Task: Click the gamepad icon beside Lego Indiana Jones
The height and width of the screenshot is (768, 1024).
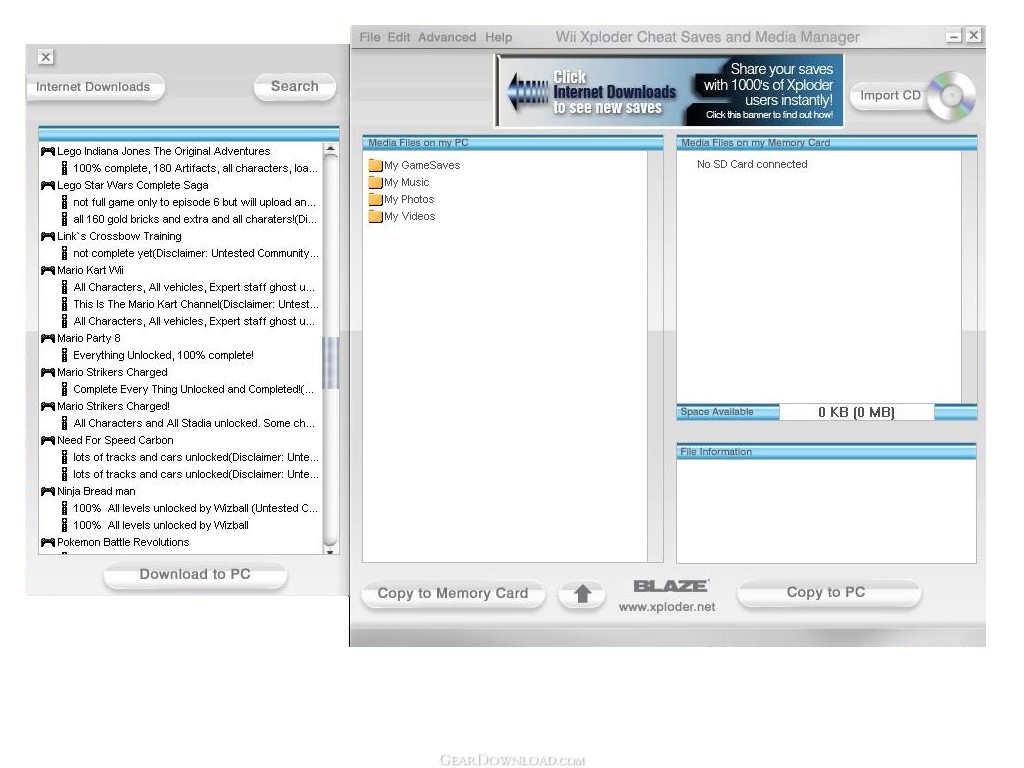Action: [48, 152]
